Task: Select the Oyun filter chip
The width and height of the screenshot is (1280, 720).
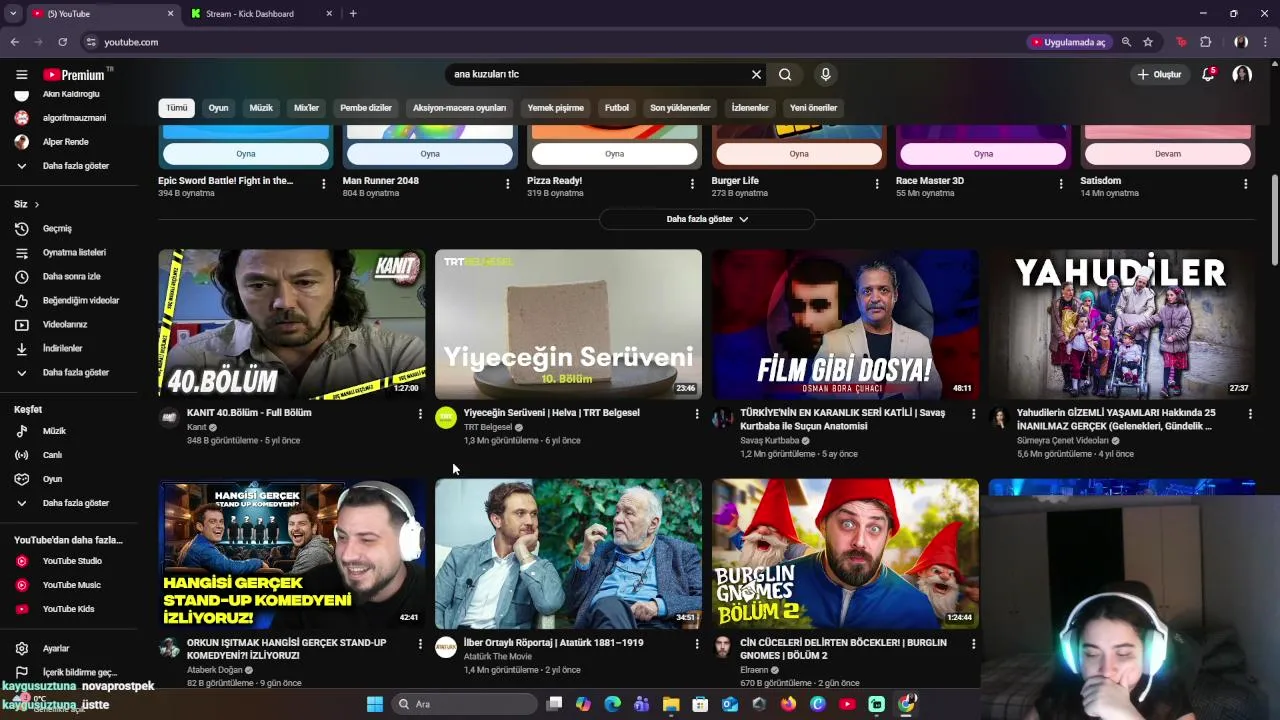Action: 218,108
